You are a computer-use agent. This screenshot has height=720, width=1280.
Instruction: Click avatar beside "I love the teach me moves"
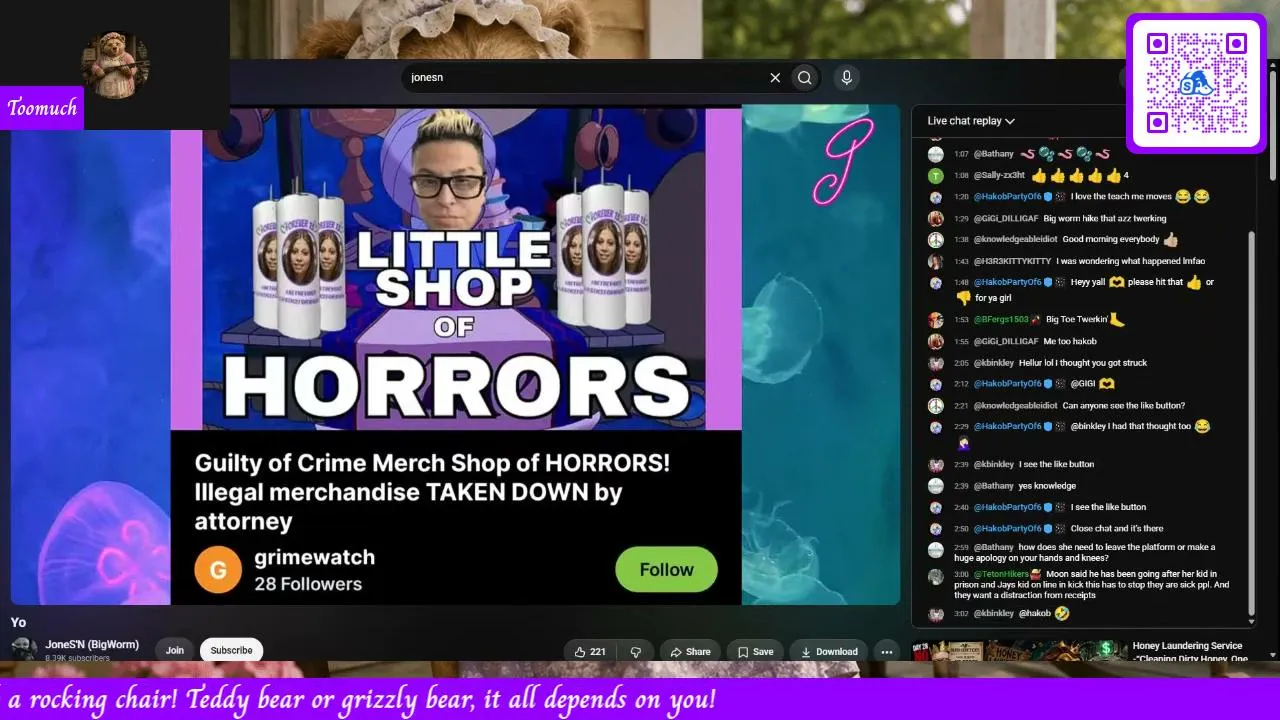[x=935, y=197]
